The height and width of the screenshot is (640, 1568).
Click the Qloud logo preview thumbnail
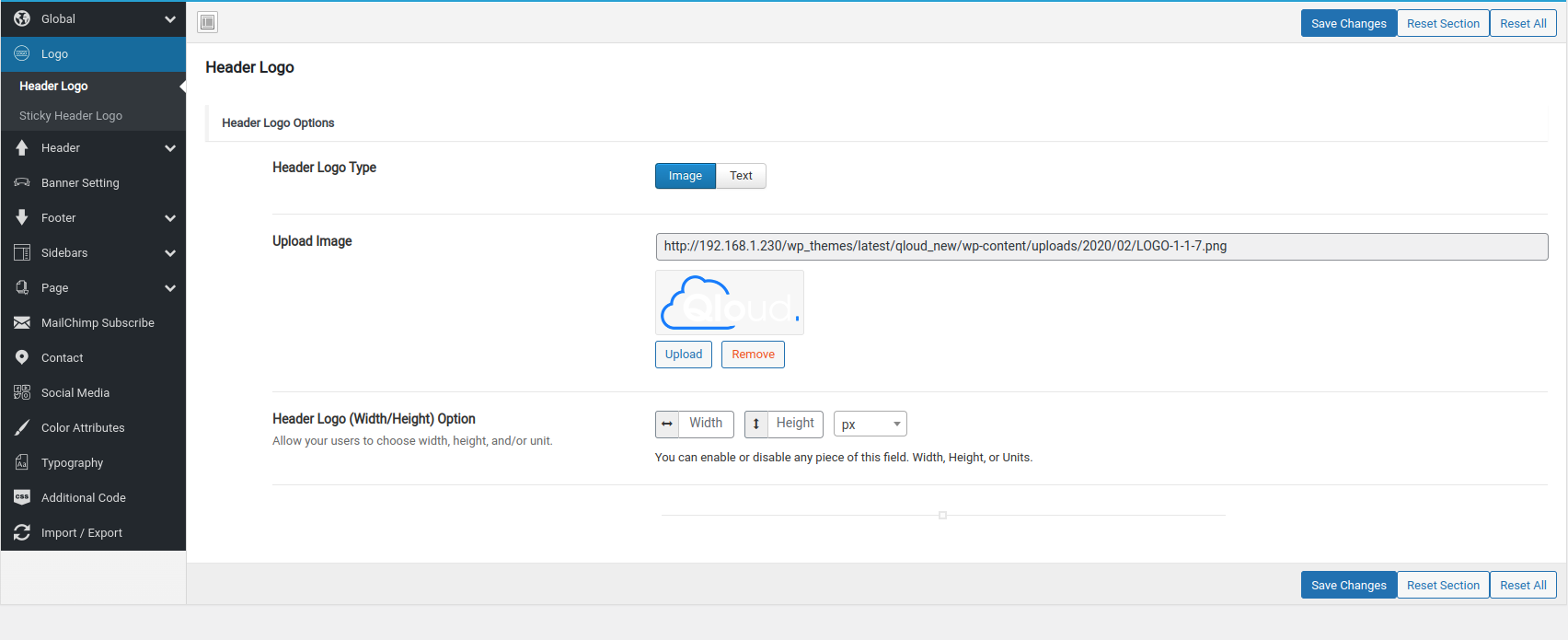click(x=730, y=302)
